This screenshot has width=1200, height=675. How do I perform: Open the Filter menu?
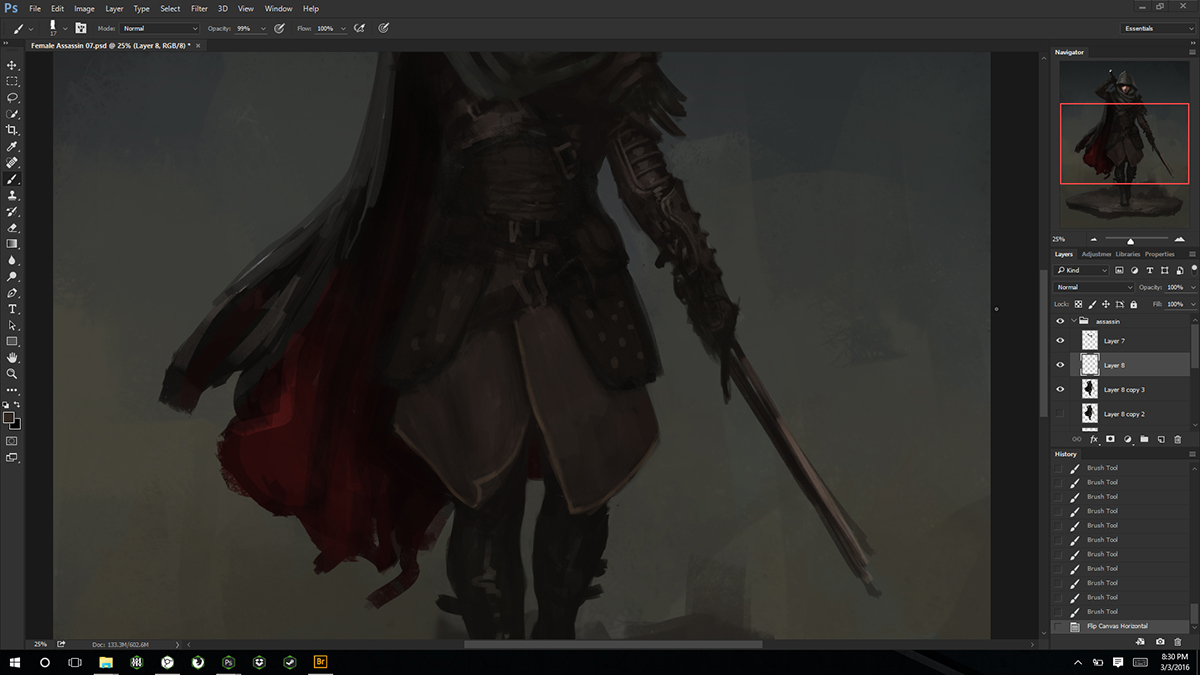click(x=199, y=8)
